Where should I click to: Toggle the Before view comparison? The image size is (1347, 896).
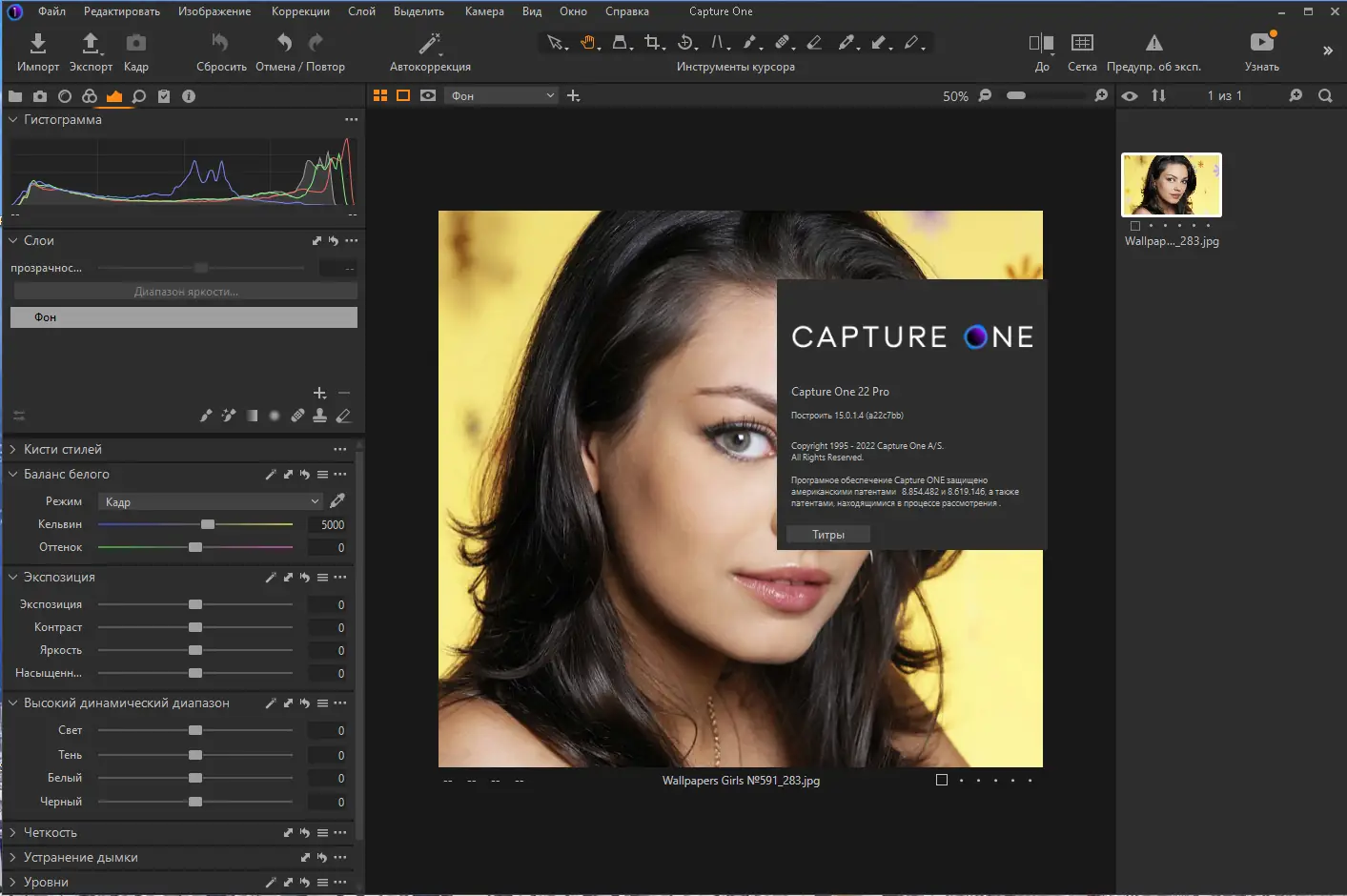tap(1041, 43)
